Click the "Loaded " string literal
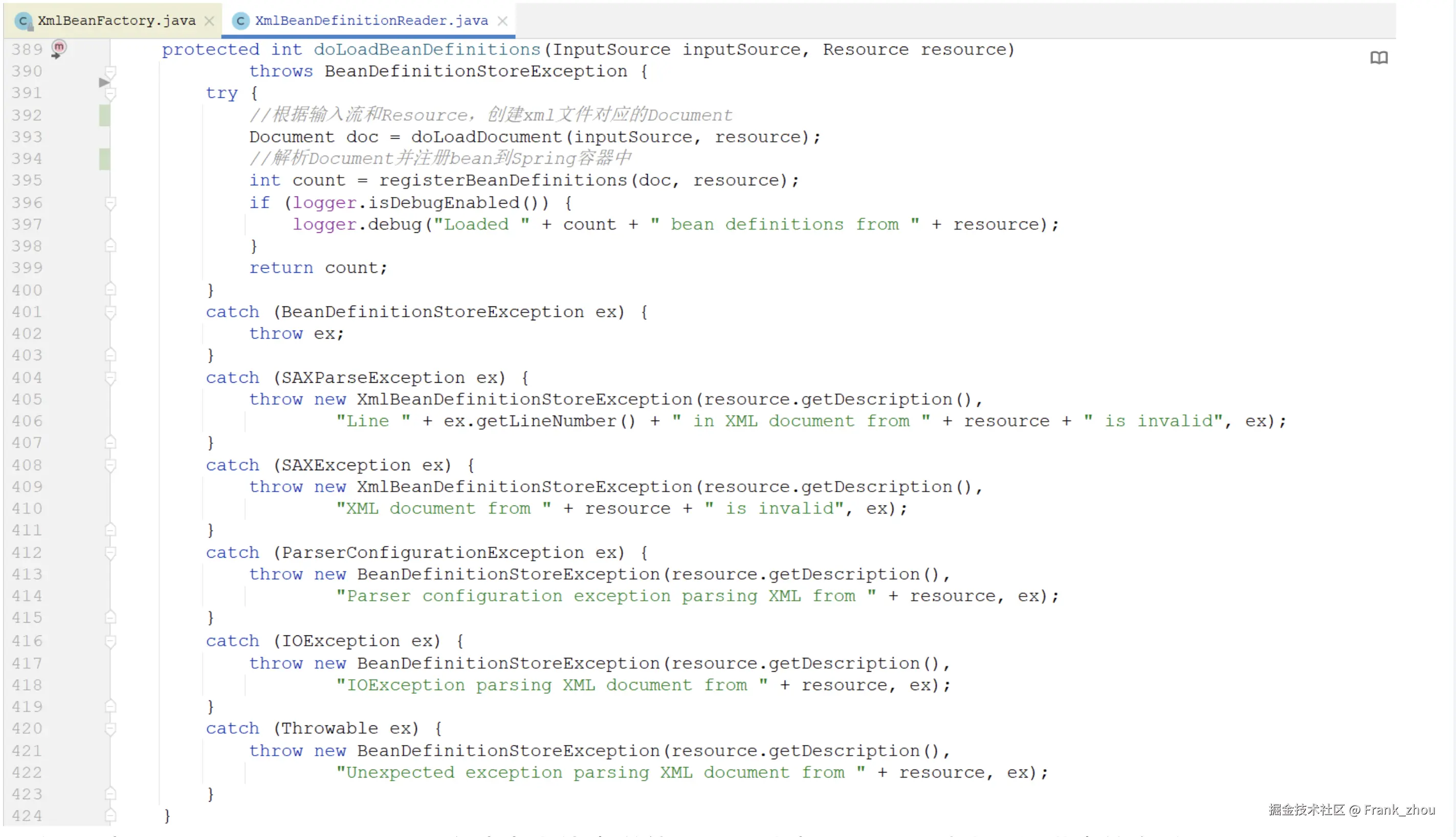The width and height of the screenshot is (1456, 837). (481, 225)
